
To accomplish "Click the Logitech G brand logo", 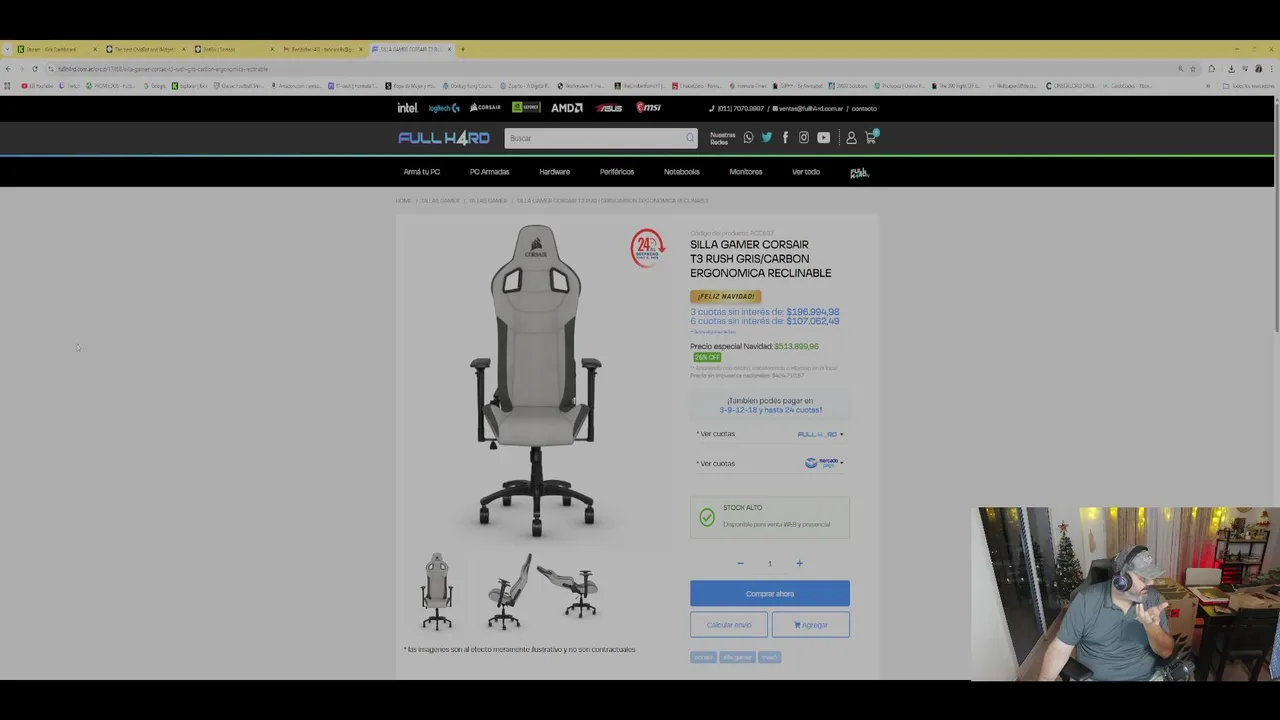I will tap(444, 108).
